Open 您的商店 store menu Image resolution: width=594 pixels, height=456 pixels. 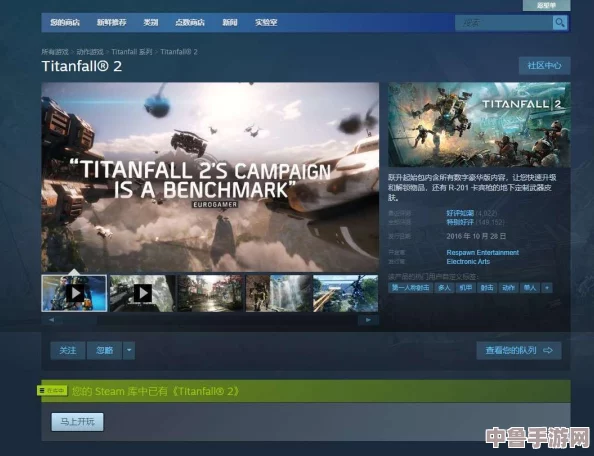coord(65,22)
